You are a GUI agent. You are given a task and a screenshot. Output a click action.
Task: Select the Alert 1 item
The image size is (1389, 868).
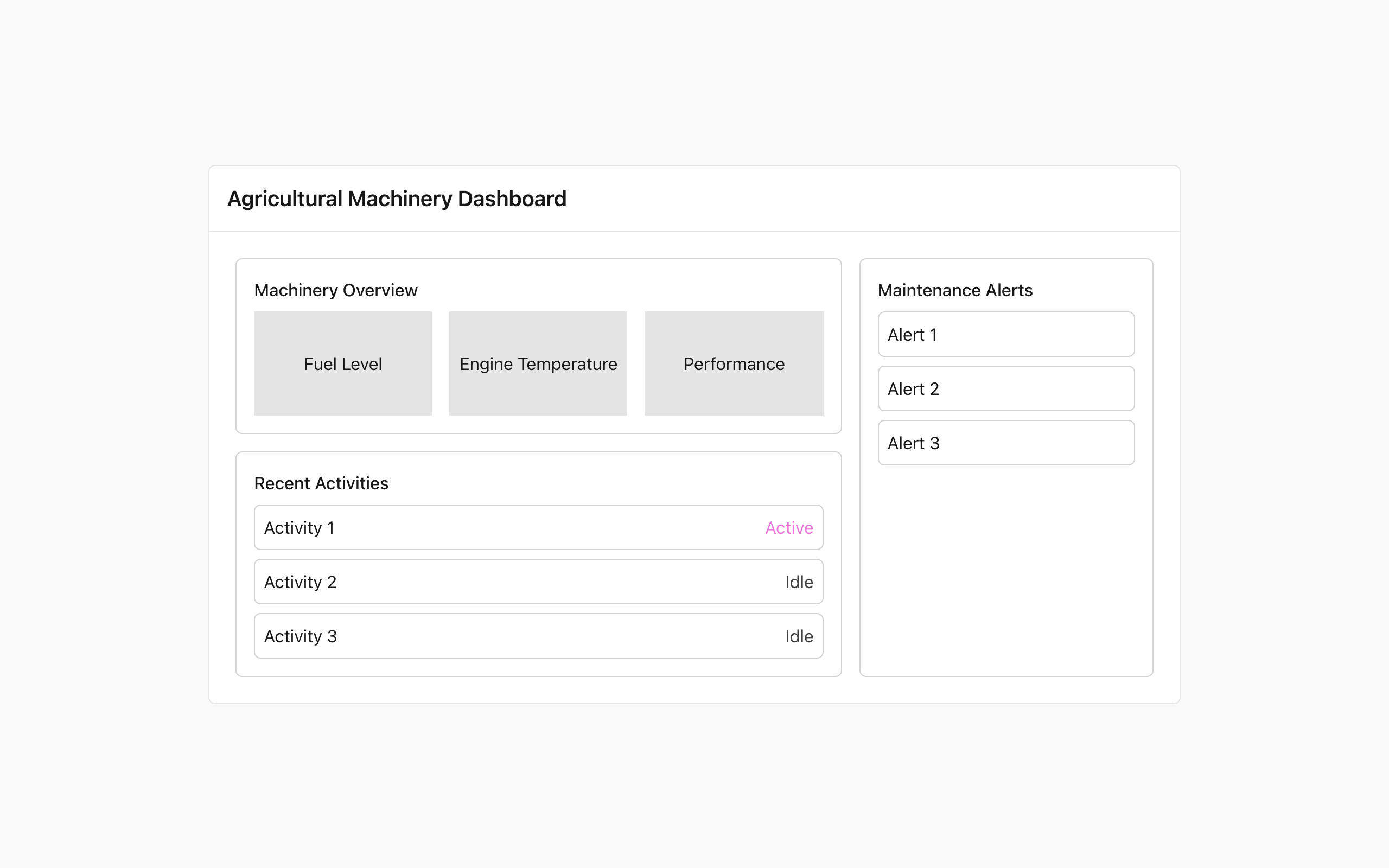click(1005, 334)
